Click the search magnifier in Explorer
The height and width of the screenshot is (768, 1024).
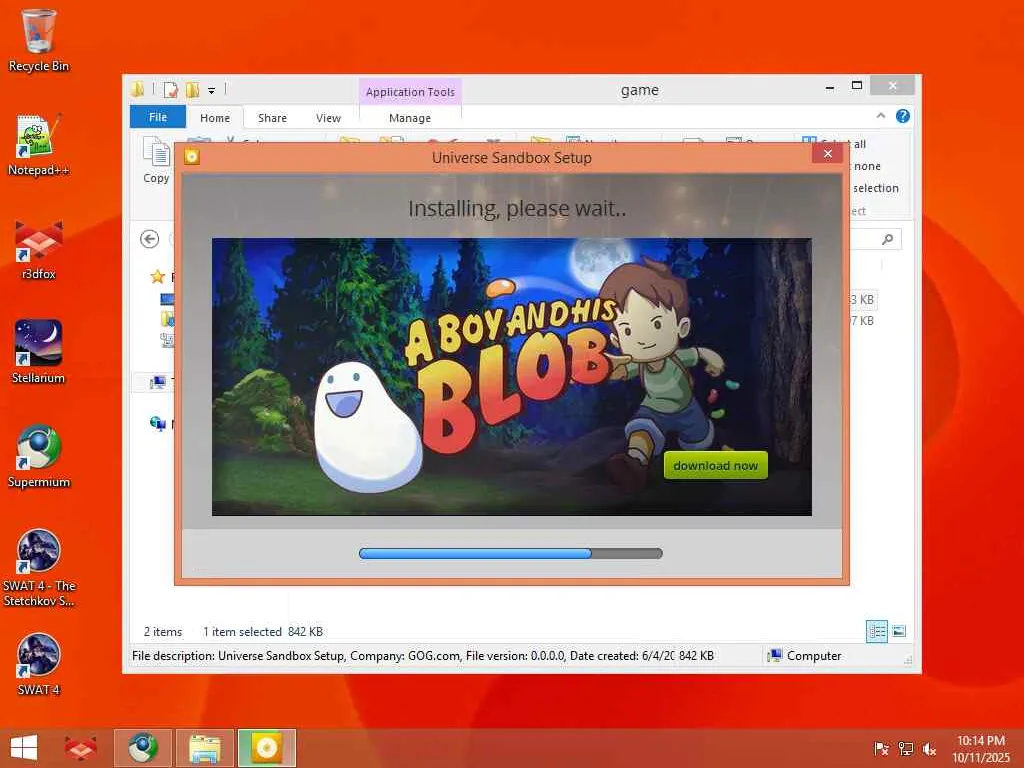(887, 239)
